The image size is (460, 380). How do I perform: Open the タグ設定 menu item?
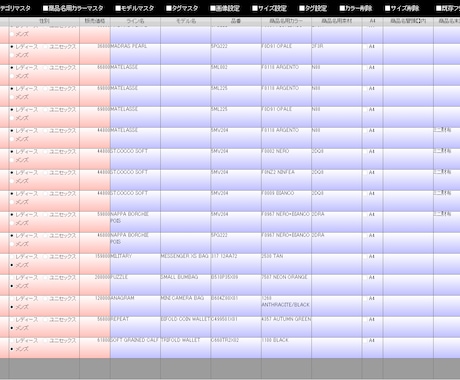[313, 8]
